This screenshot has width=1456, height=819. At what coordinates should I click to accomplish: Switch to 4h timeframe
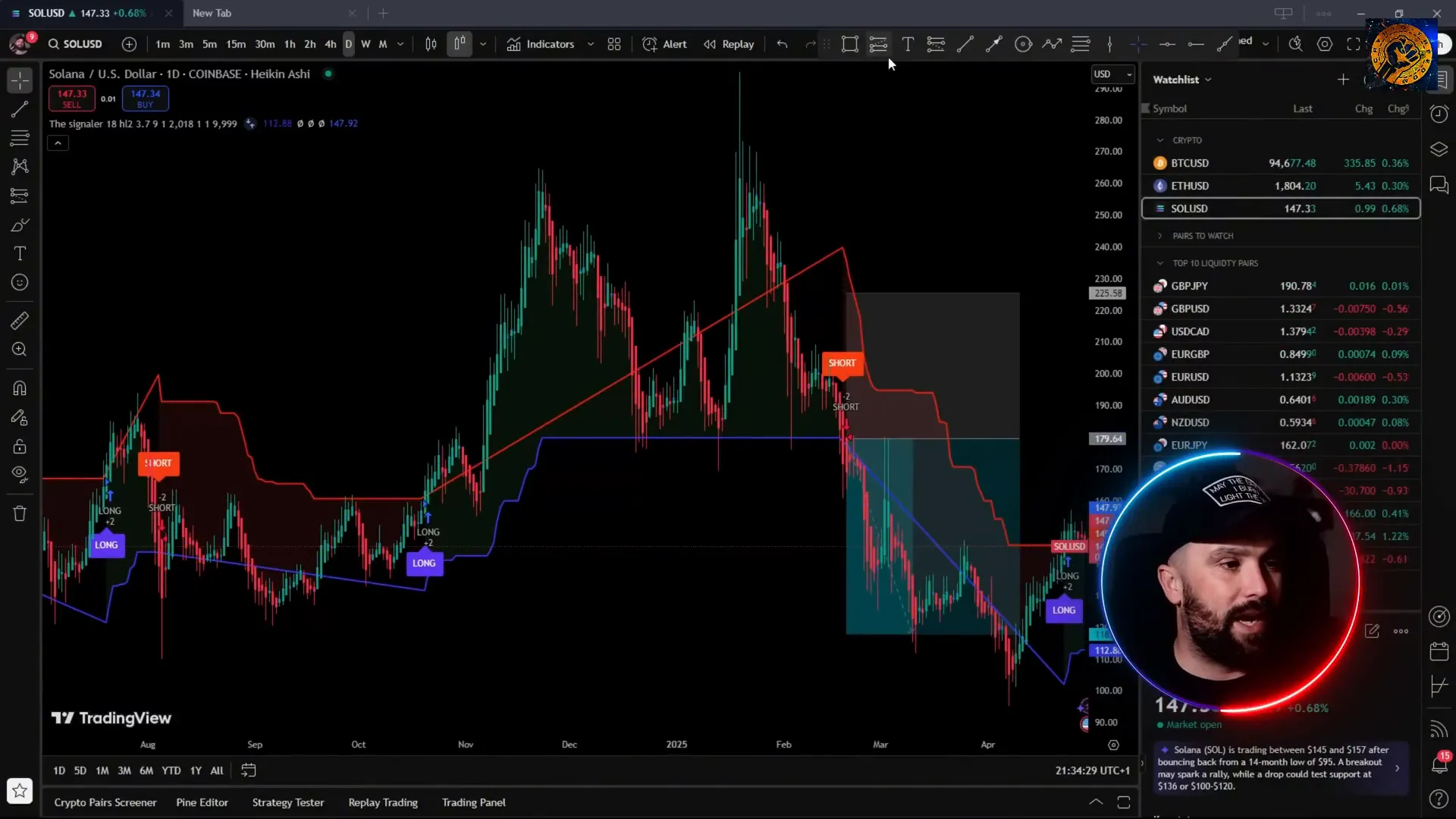pyautogui.click(x=330, y=44)
